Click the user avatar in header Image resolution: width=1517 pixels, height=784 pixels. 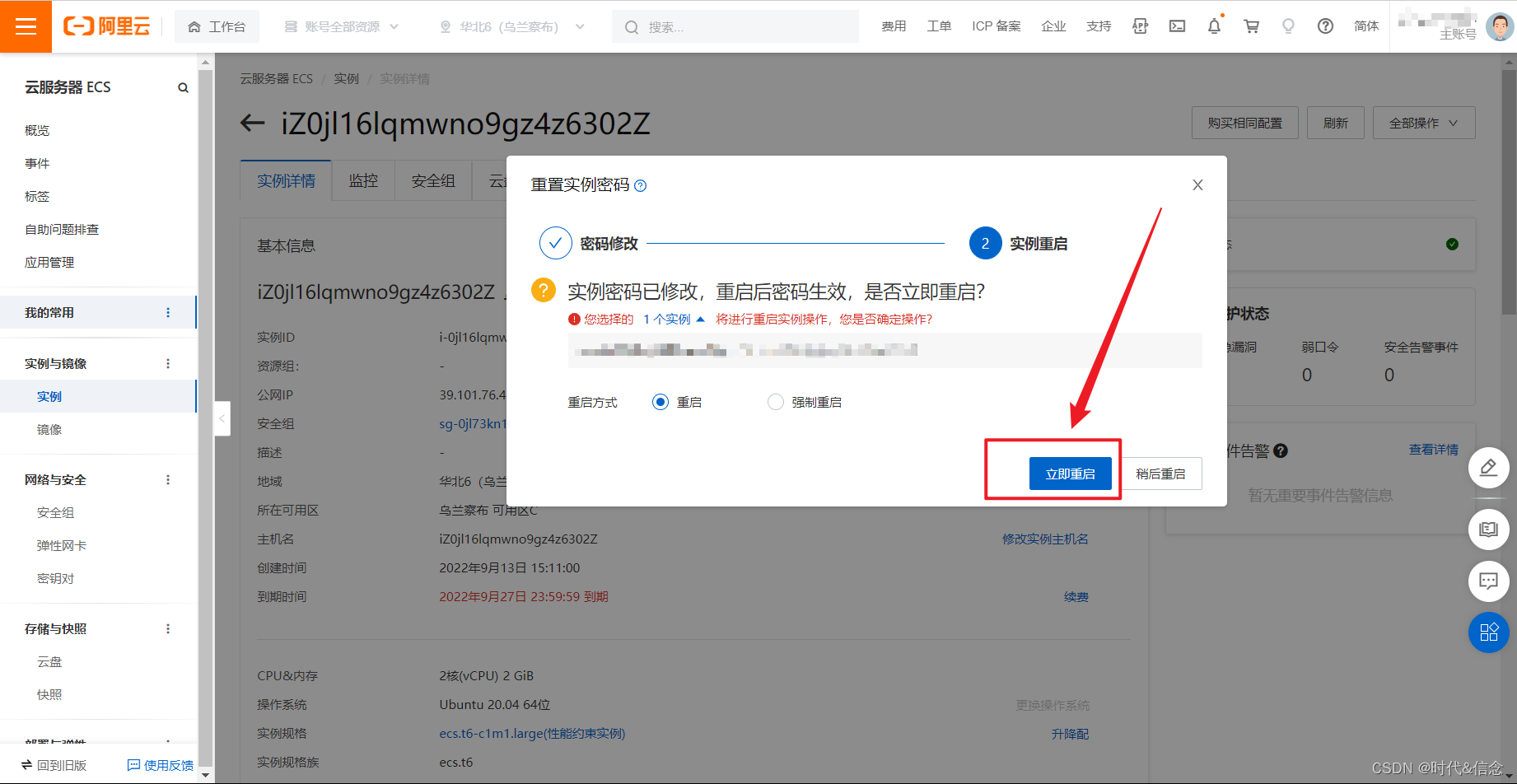point(1499,26)
